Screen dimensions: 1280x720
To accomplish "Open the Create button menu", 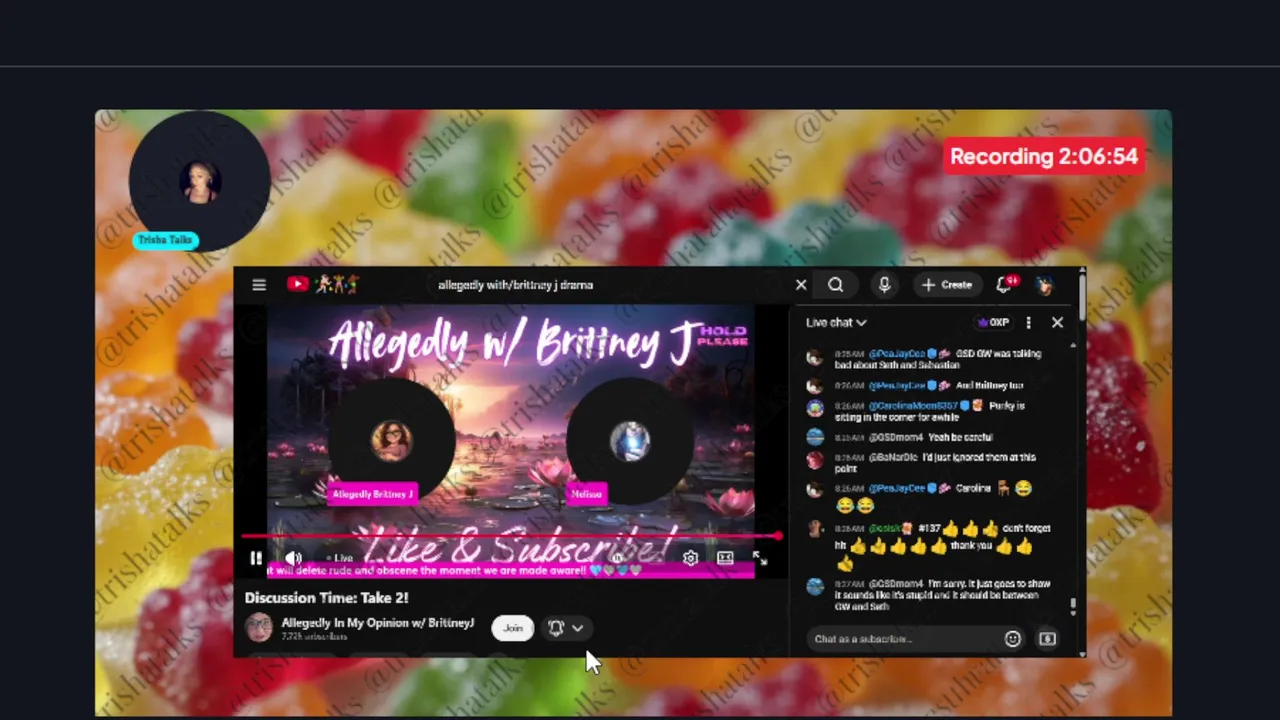I will pyautogui.click(x=946, y=285).
